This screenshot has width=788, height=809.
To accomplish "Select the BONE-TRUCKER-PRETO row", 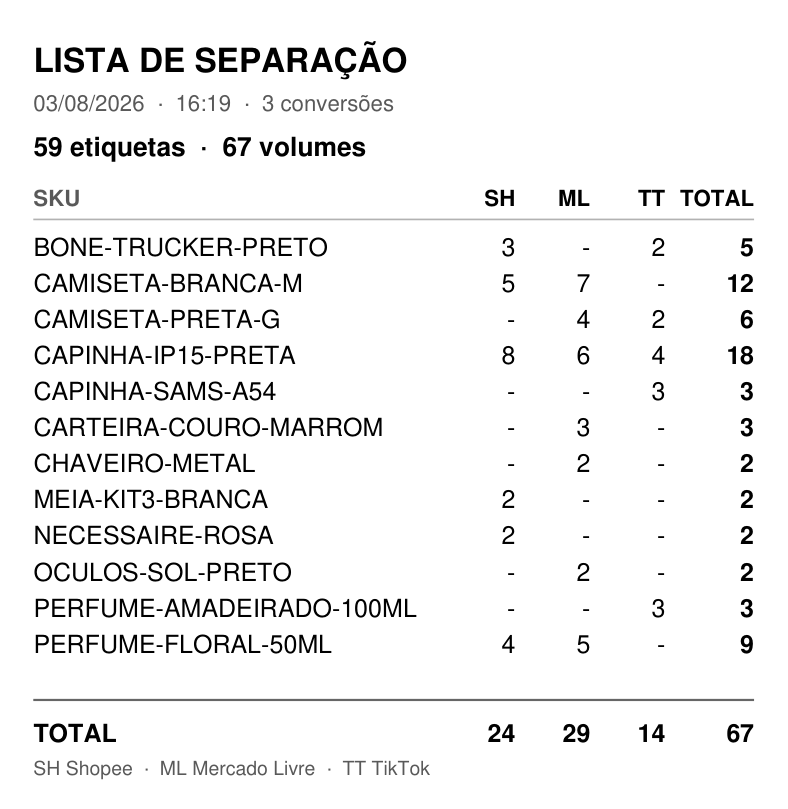I will [x=394, y=248].
